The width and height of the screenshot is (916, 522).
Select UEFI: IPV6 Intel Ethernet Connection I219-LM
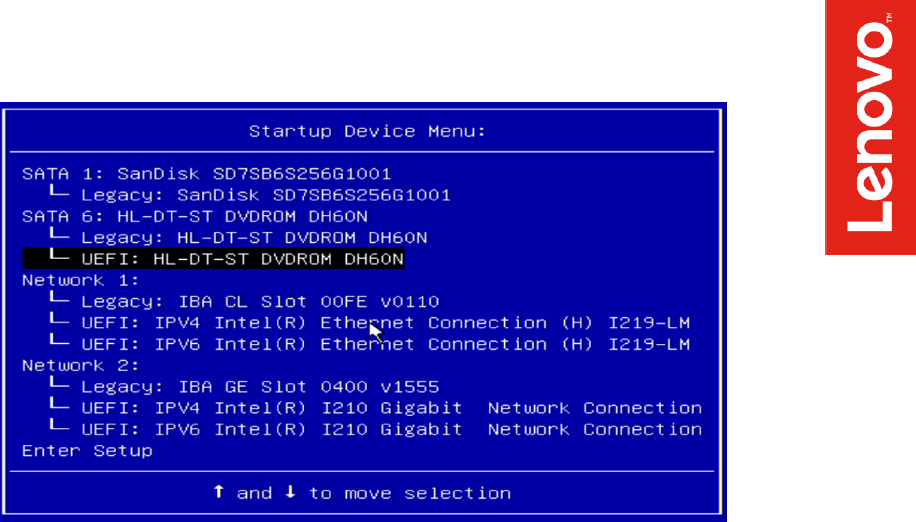[386, 344]
